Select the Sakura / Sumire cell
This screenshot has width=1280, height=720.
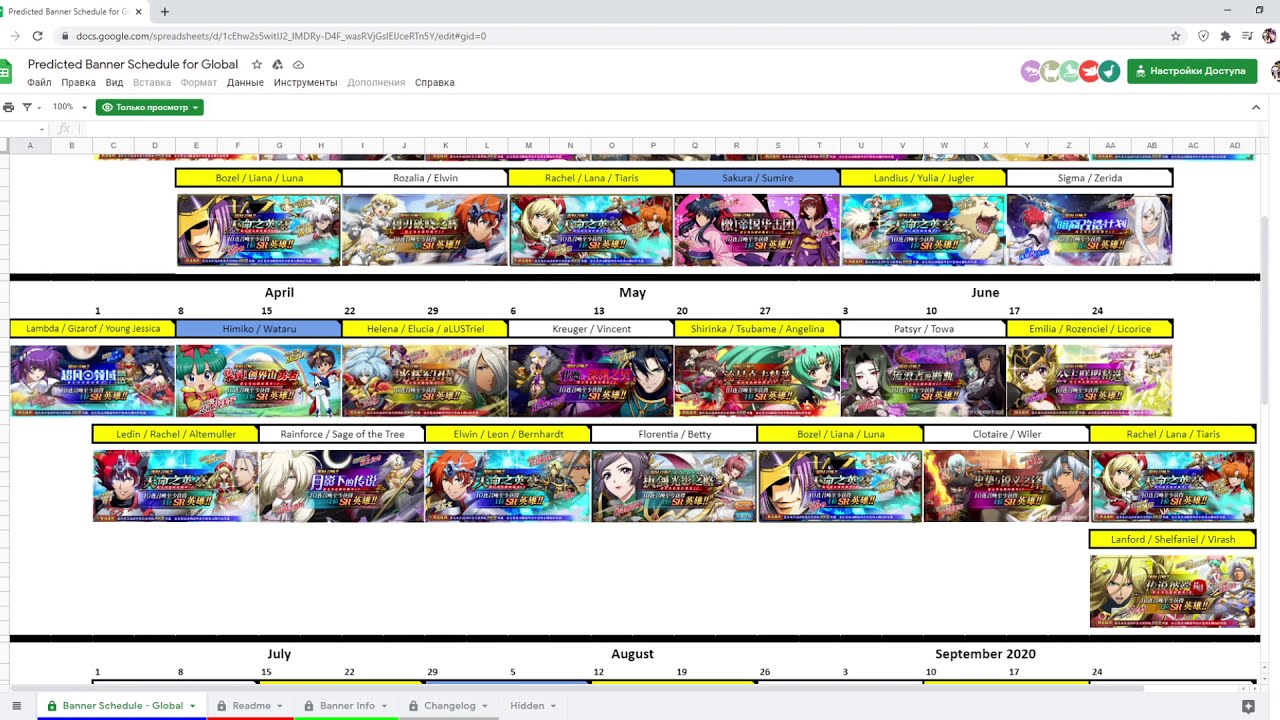757,178
